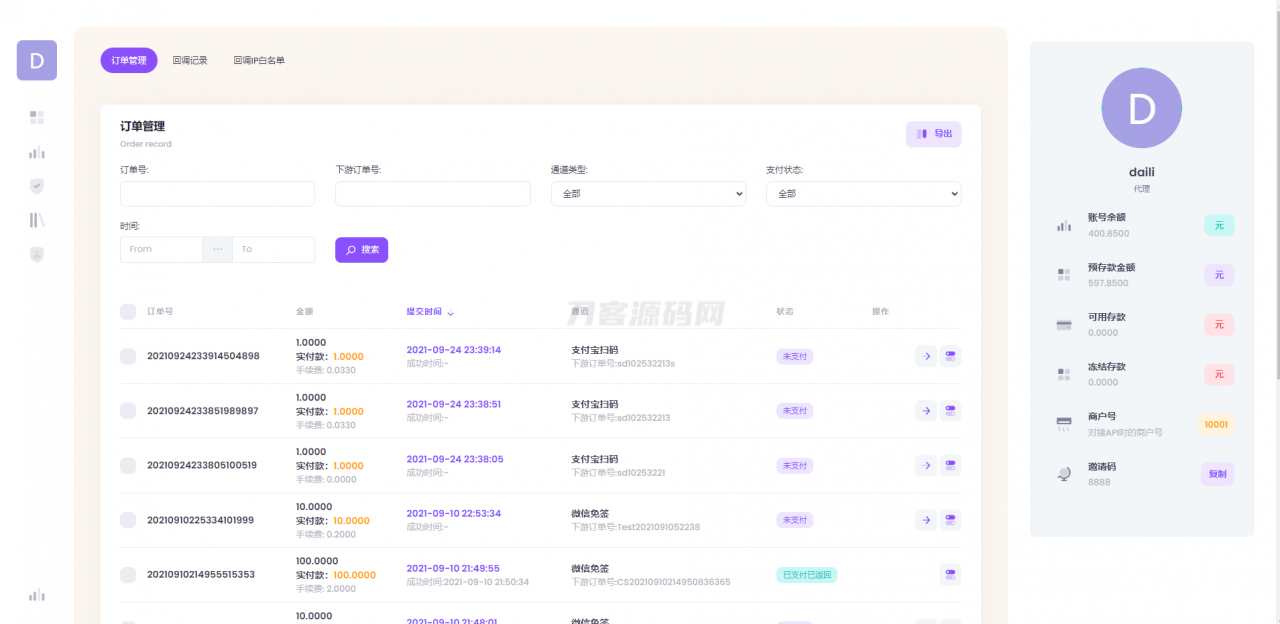Click the callback icon for order 20210910214955515353
1280x624 pixels.
(x=949, y=575)
